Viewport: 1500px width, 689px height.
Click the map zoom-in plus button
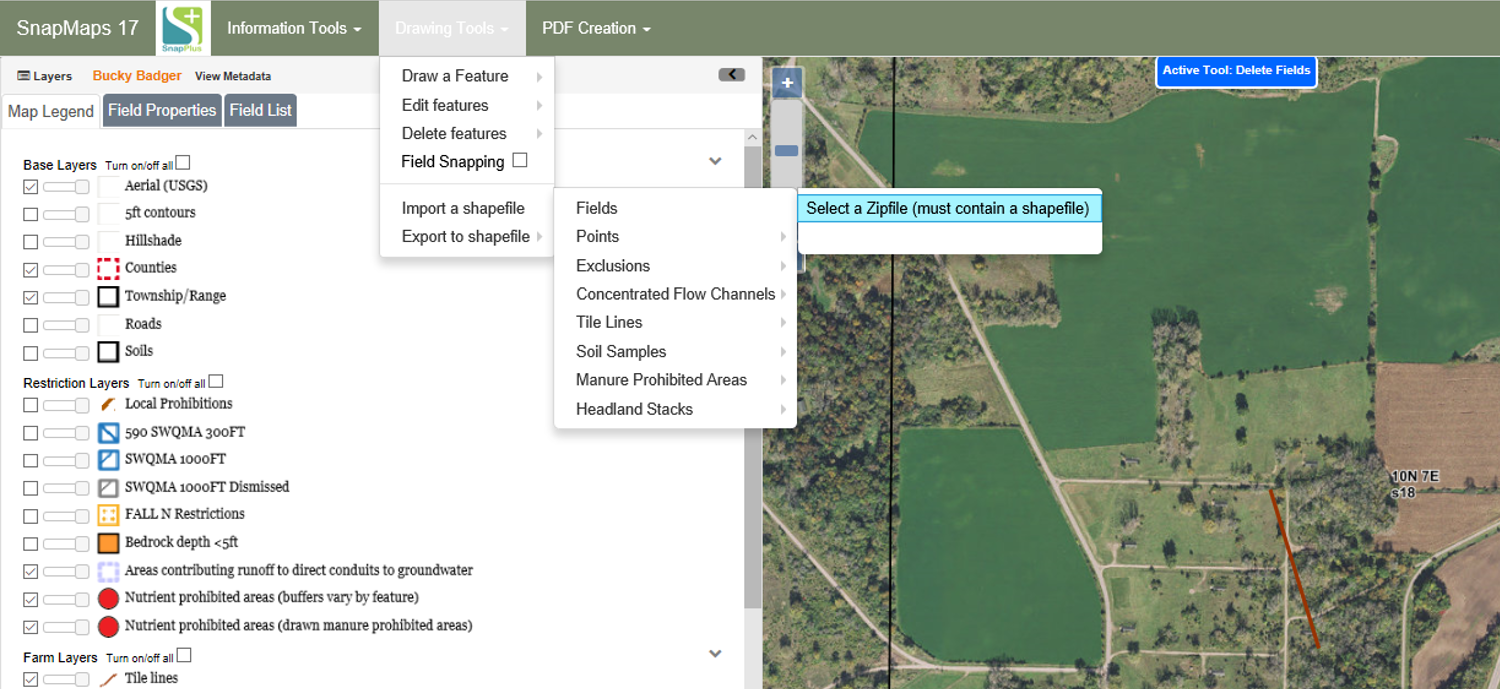[x=787, y=83]
